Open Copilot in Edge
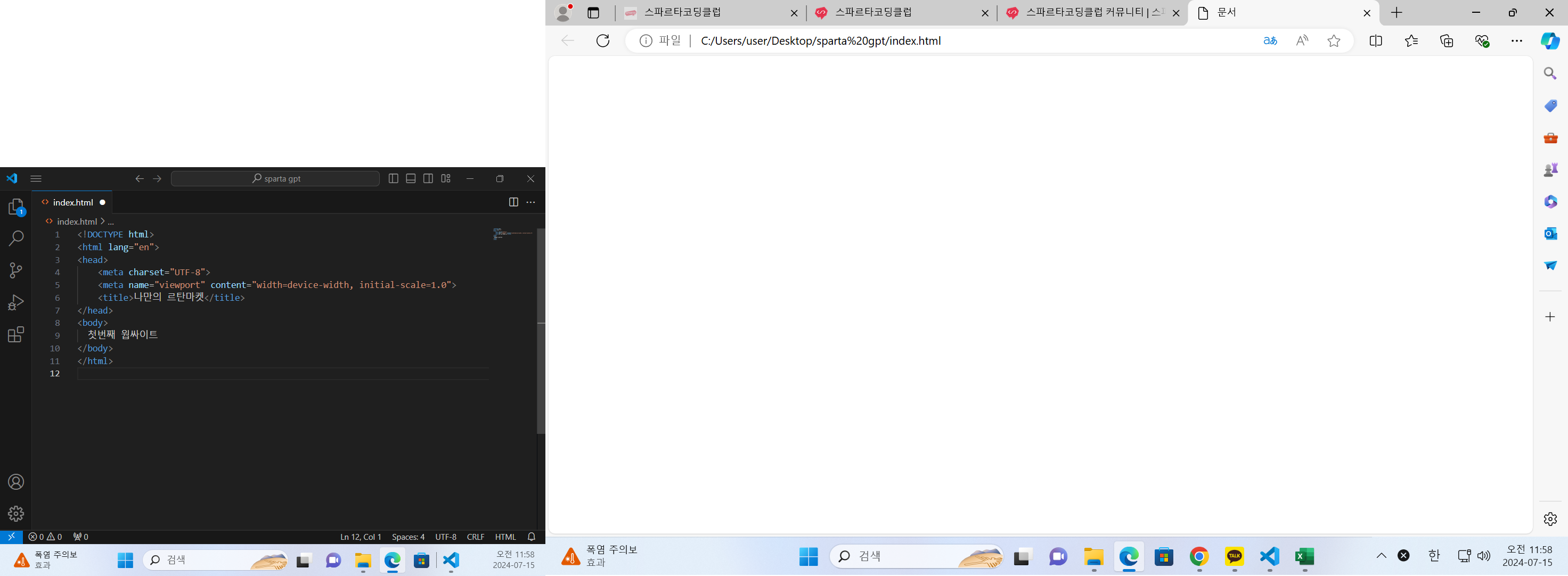Viewport: 1568px width, 576px height. coord(1550,41)
